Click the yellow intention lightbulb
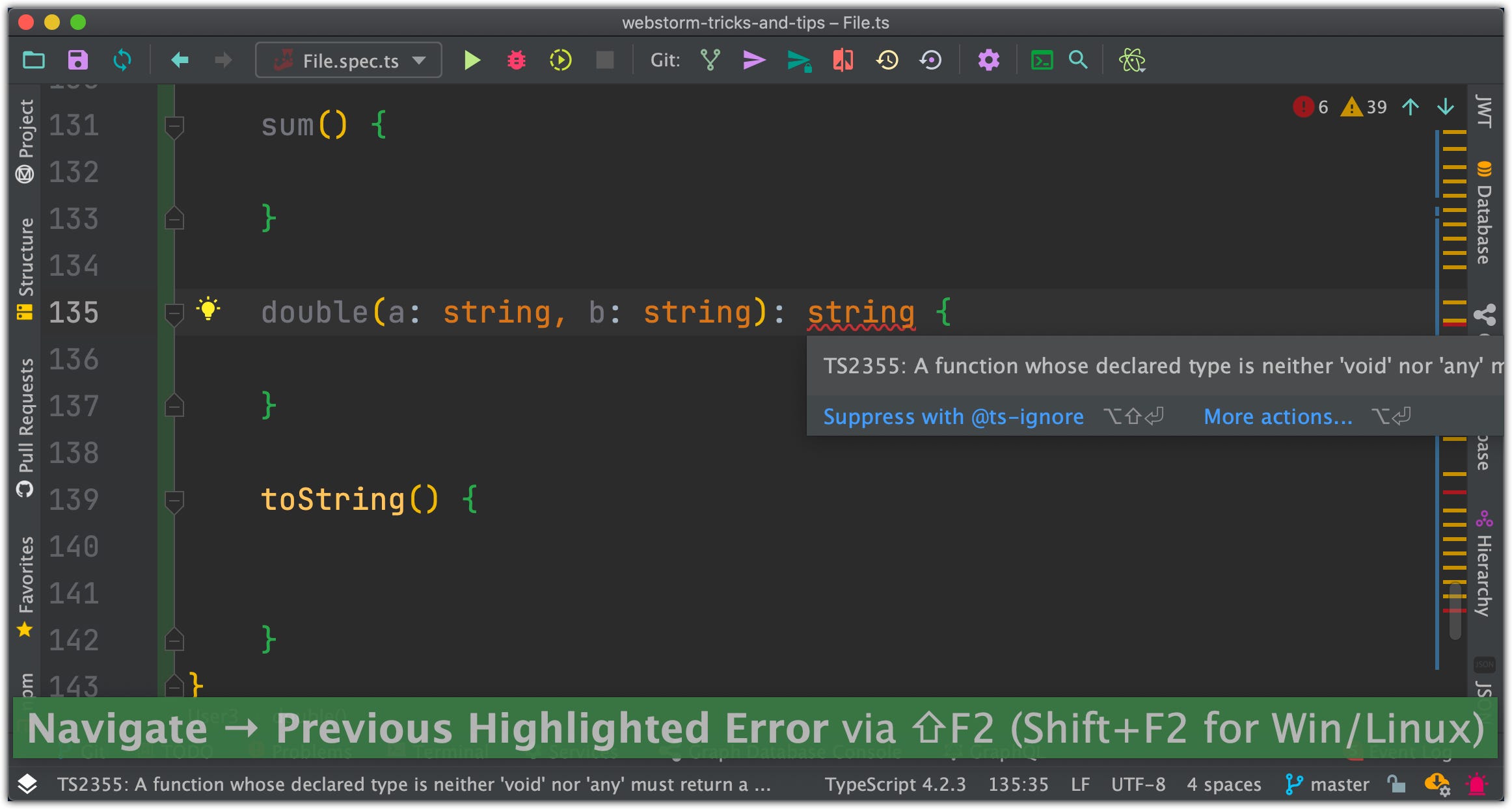 pos(208,308)
